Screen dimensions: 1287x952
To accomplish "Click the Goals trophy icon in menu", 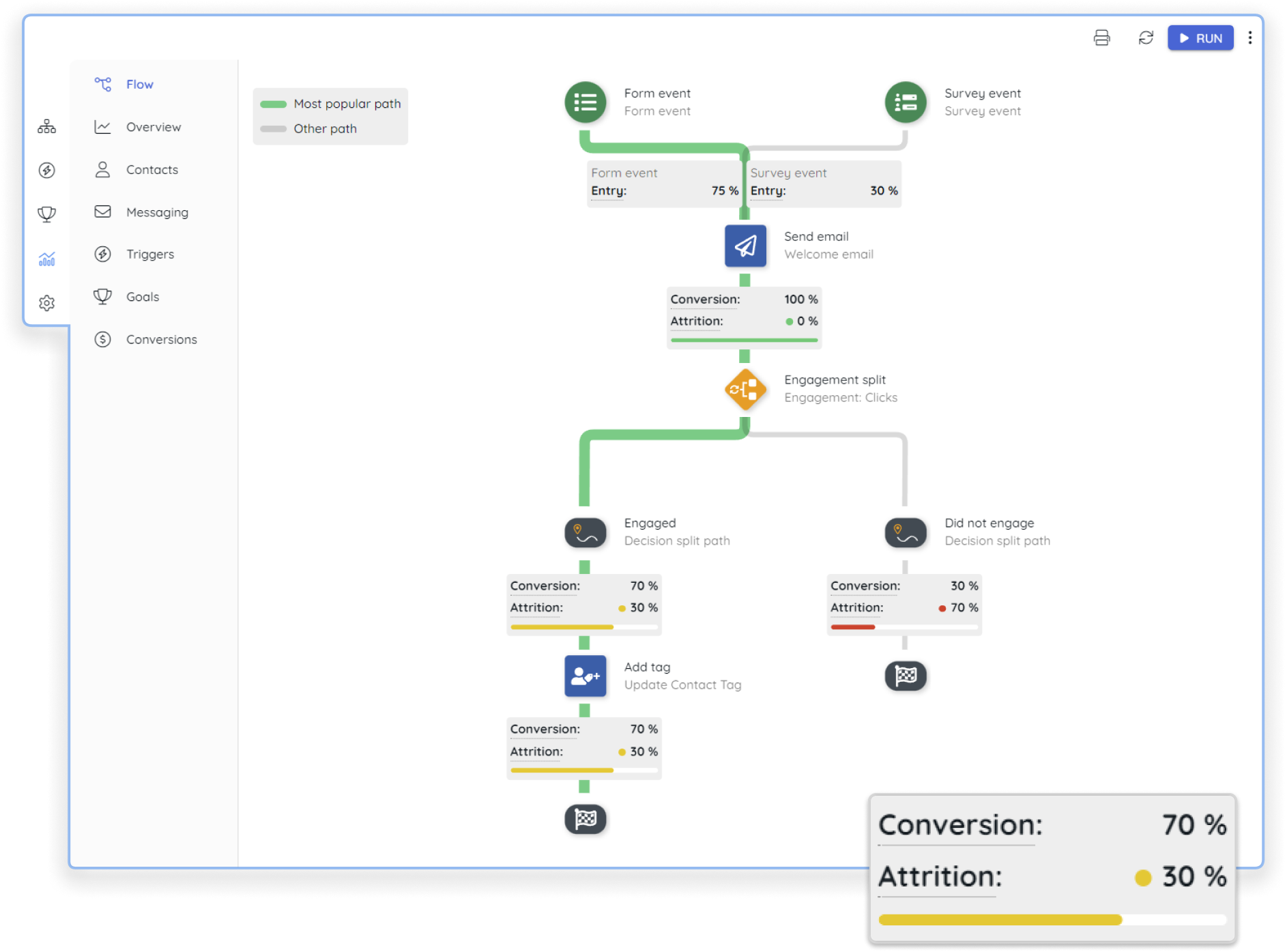I will [x=103, y=296].
